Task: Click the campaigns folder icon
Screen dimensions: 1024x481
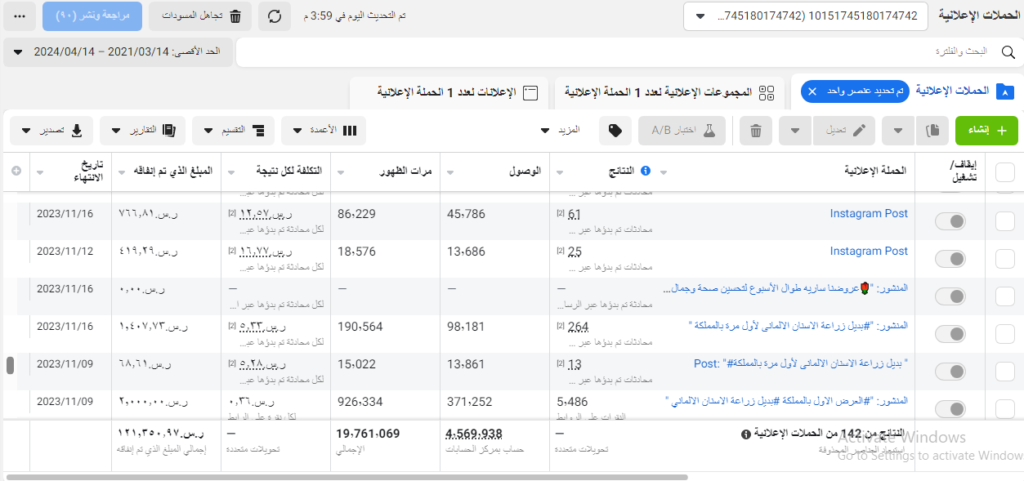Action: pyautogui.click(x=1004, y=92)
